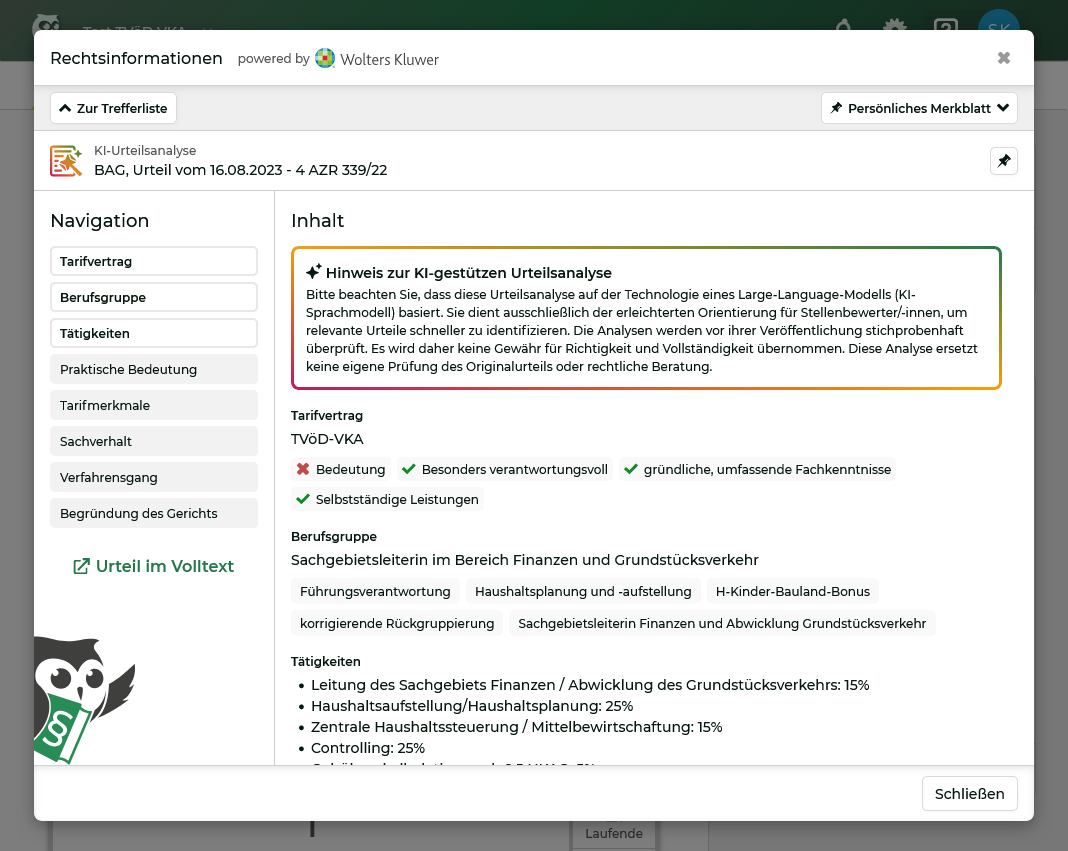Click the Führungsverantwortung tag

(375, 591)
